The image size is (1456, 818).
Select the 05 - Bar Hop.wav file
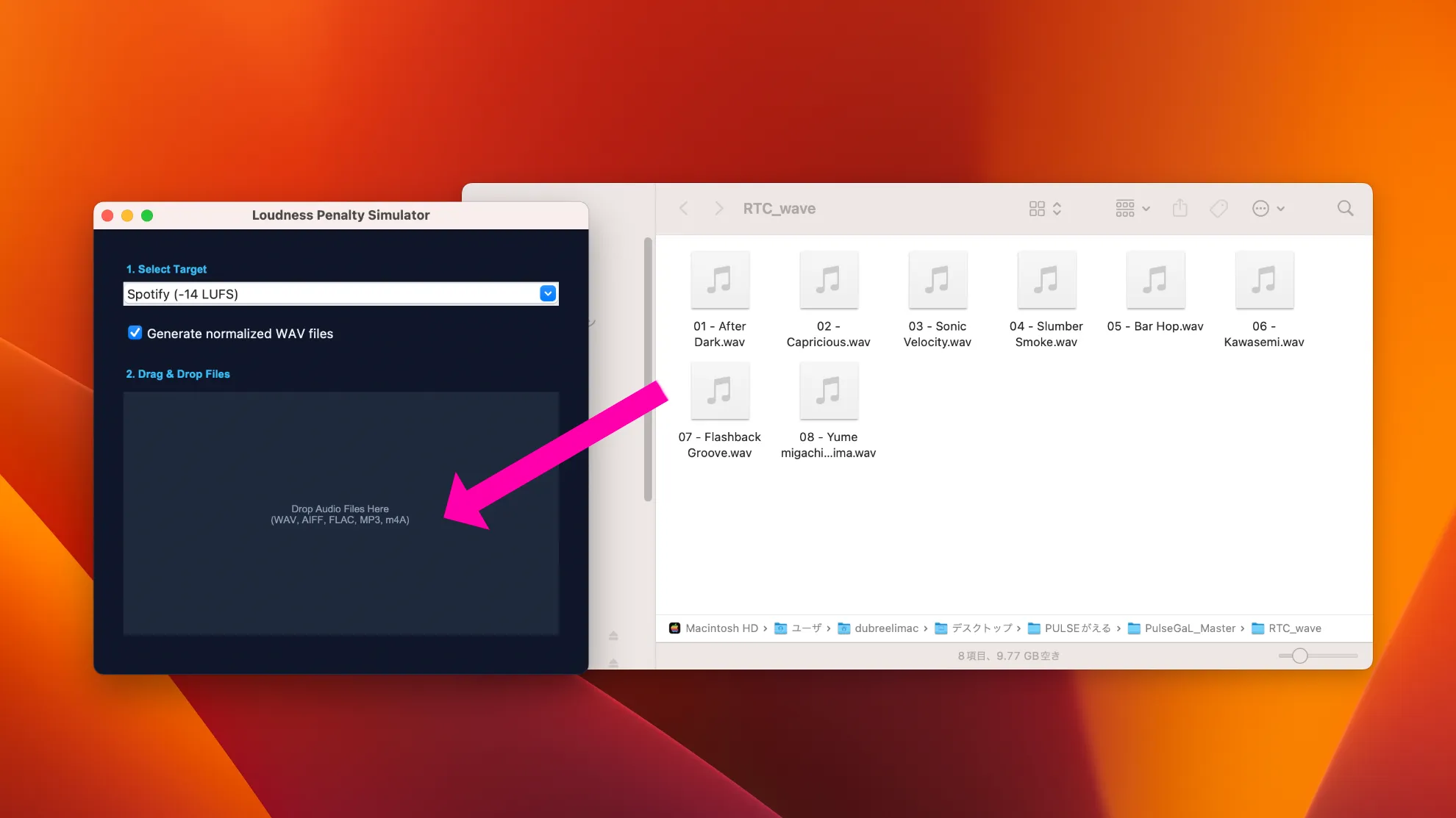1155,281
